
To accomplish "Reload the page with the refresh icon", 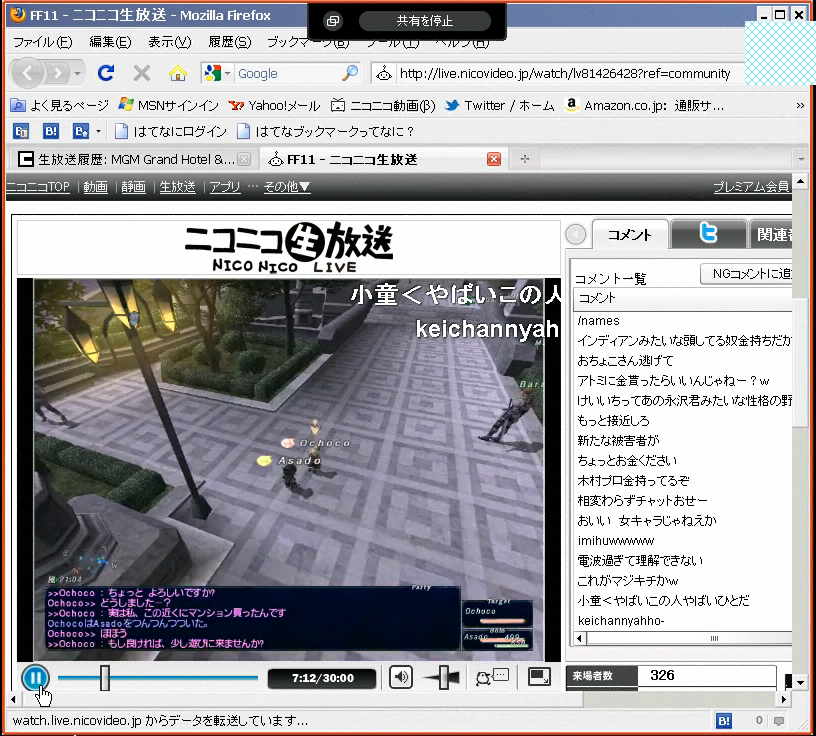I will [x=106, y=73].
